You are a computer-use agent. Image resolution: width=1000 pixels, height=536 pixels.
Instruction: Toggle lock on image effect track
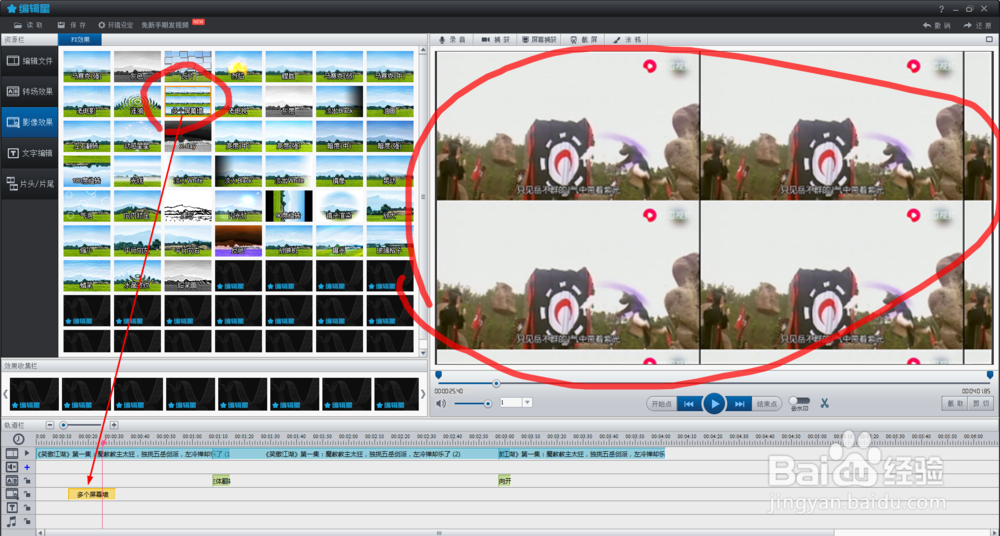pyautogui.click(x=27, y=494)
